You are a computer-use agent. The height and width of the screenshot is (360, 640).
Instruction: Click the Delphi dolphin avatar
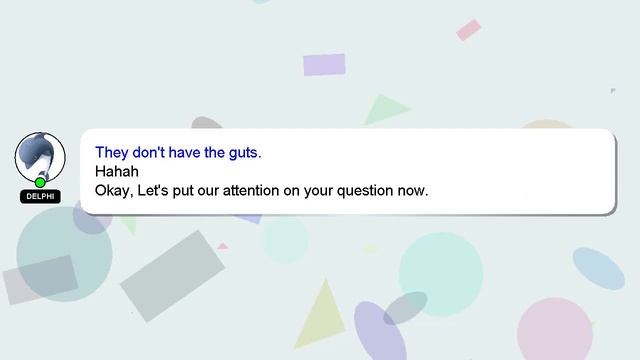[40, 157]
